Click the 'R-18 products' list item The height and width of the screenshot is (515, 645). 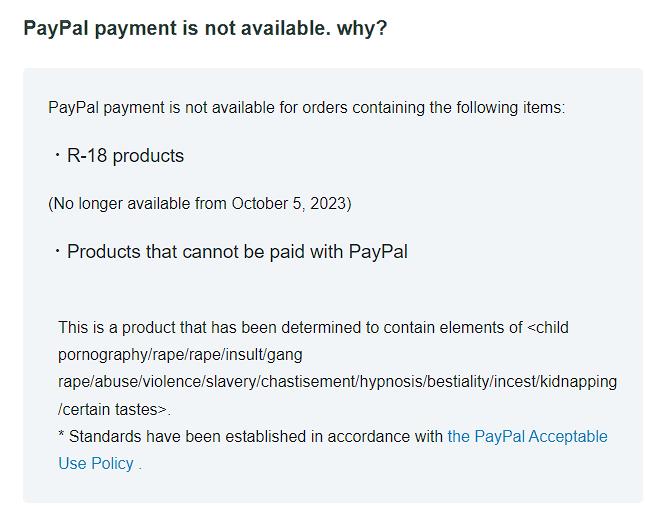[125, 156]
